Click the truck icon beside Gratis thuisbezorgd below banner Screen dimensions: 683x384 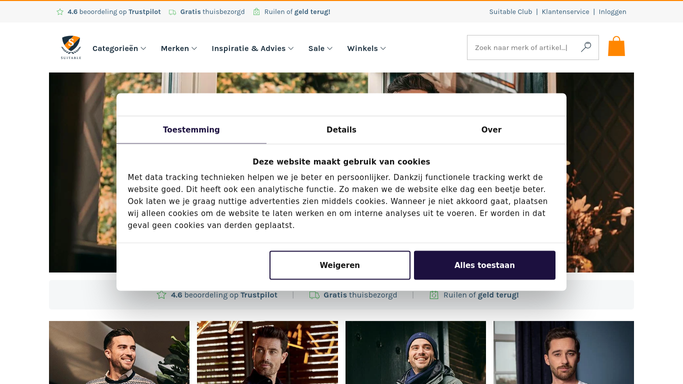tap(314, 295)
